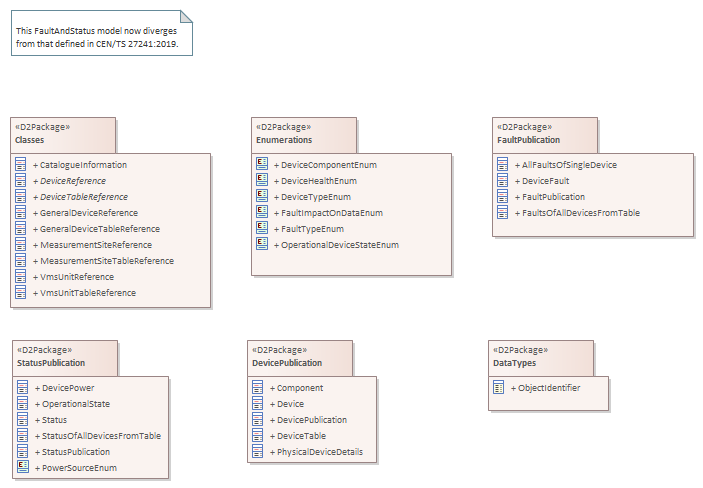703x488 pixels.
Task: Click the DeviceTable entry in DevicePublication
Action: (301, 436)
